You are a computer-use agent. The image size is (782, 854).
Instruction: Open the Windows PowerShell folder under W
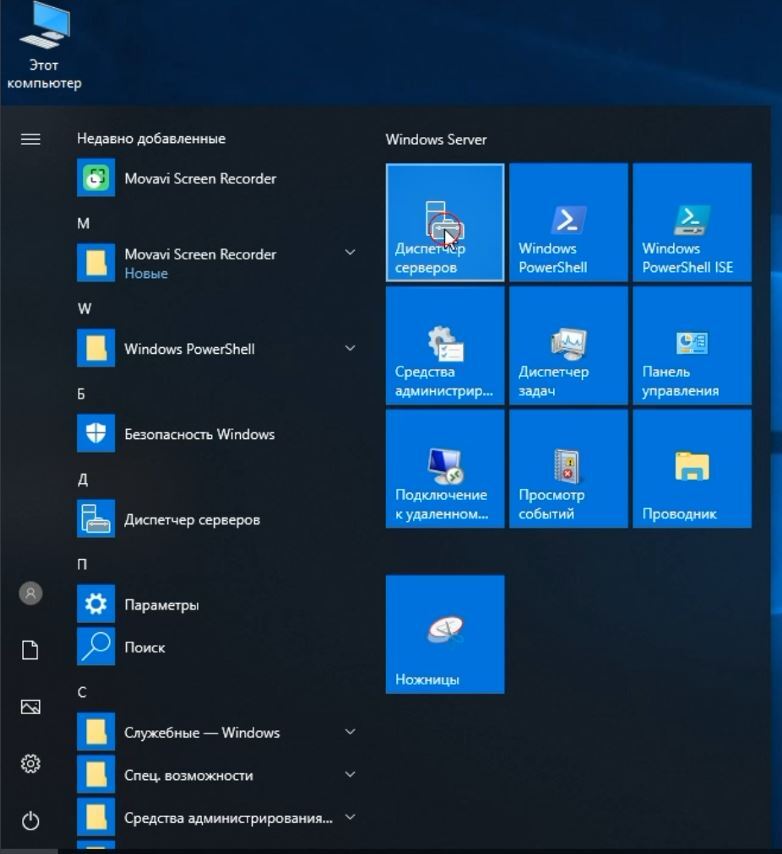point(218,348)
